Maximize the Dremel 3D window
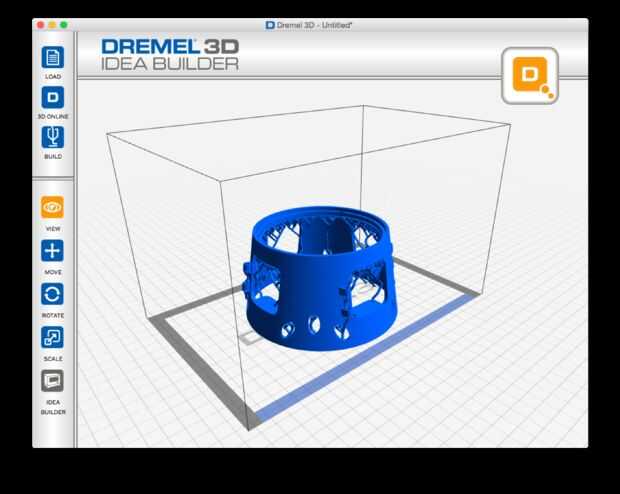The height and width of the screenshot is (494, 620). tap(63, 25)
